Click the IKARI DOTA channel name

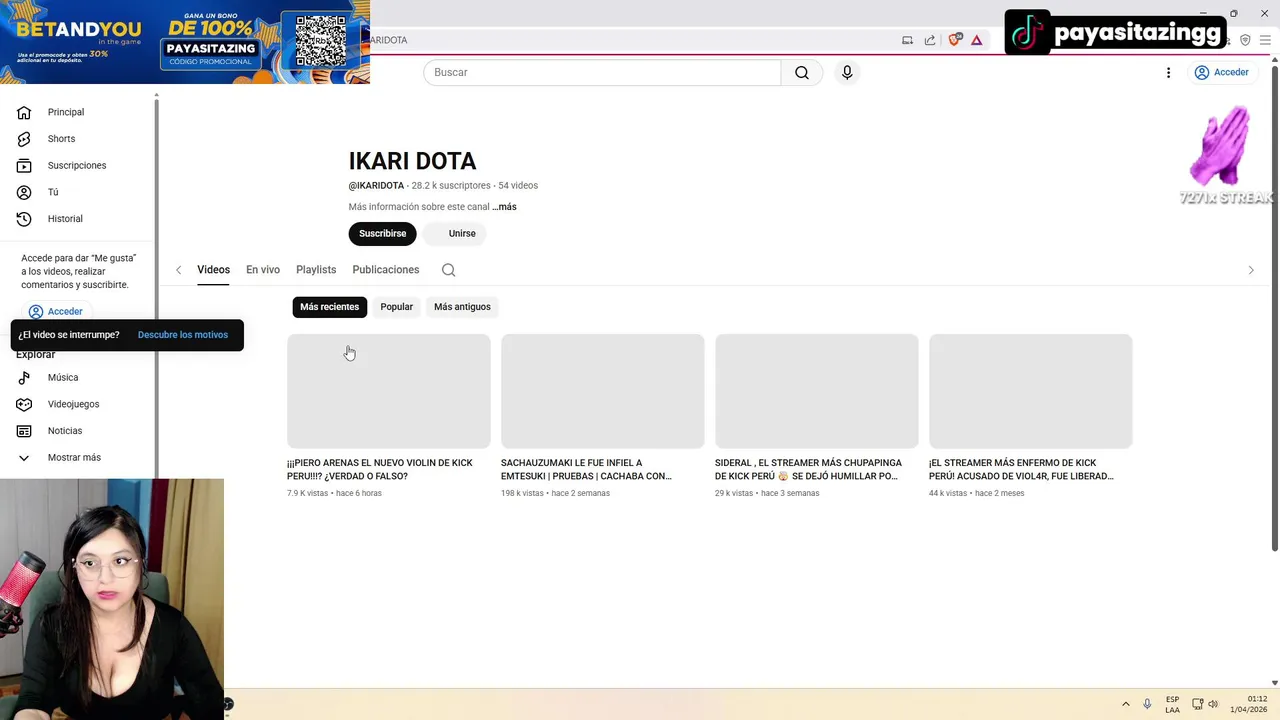(x=412, y=161)
